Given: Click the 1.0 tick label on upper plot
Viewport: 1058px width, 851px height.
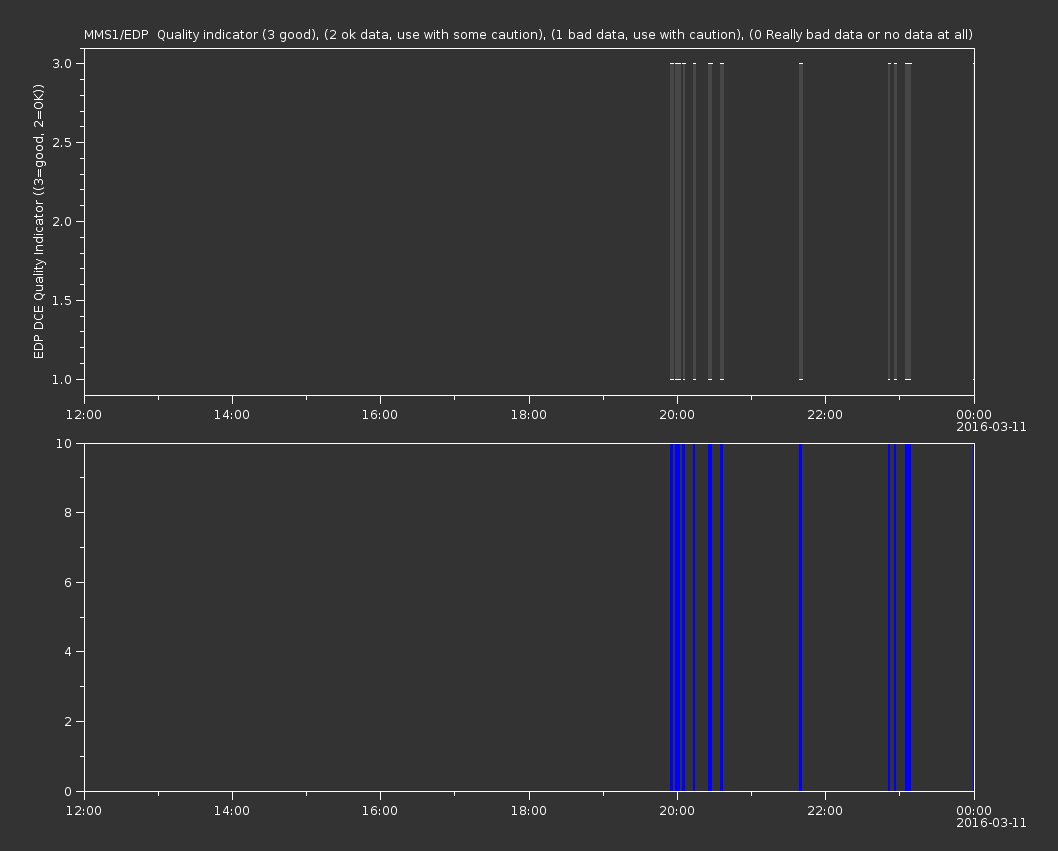Looking at the screenshot, I should (x=62, y=379).
